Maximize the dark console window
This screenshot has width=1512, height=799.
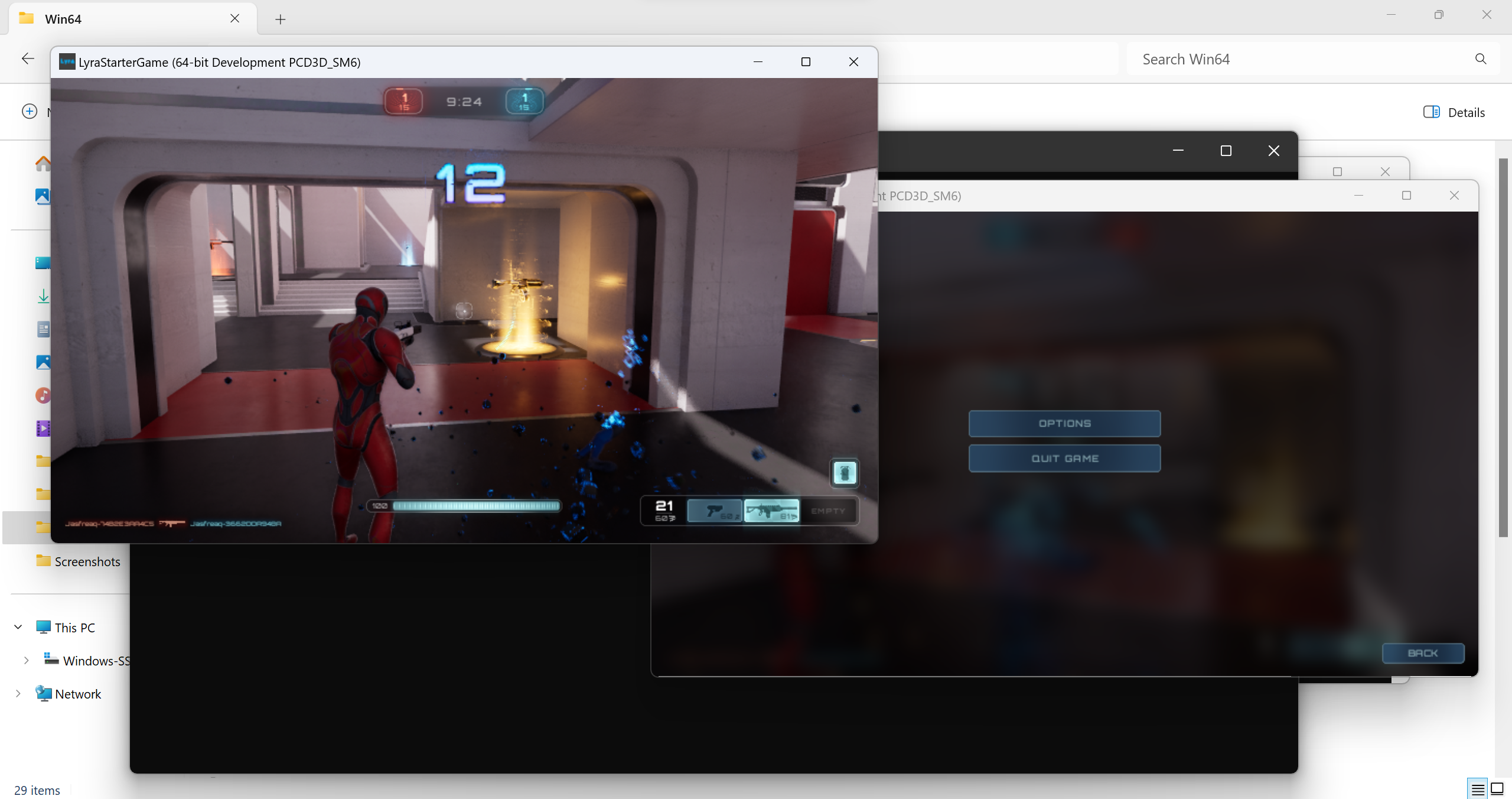[x=1226, y=151]
